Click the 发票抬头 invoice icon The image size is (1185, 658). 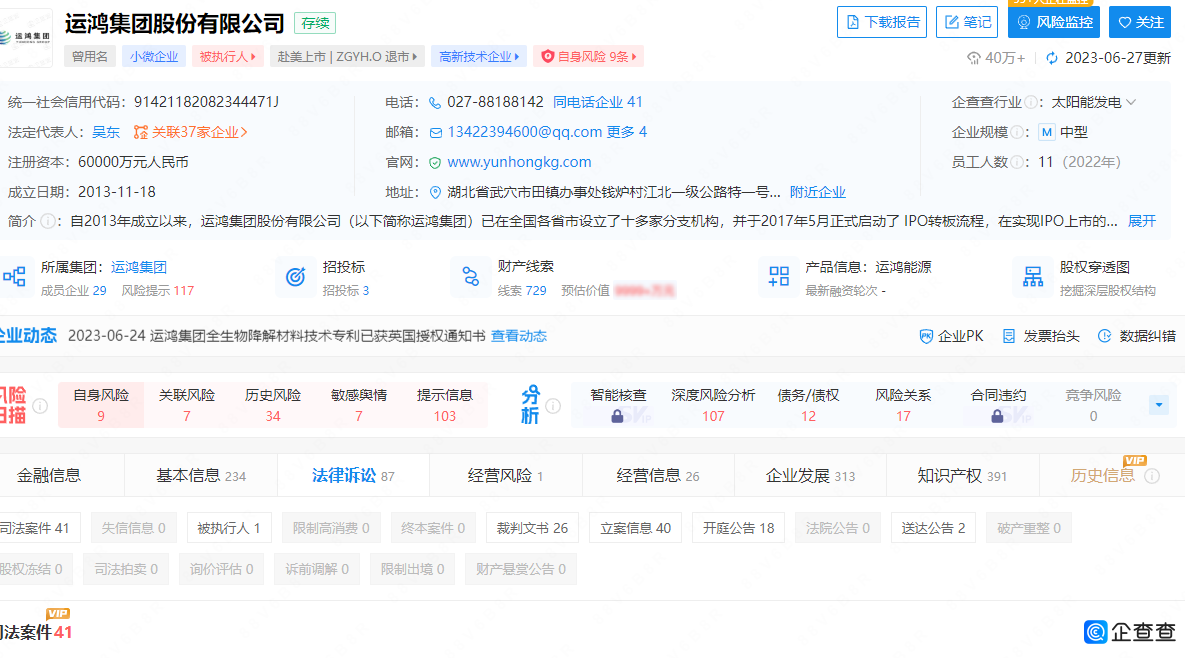tap(1009, 337)
